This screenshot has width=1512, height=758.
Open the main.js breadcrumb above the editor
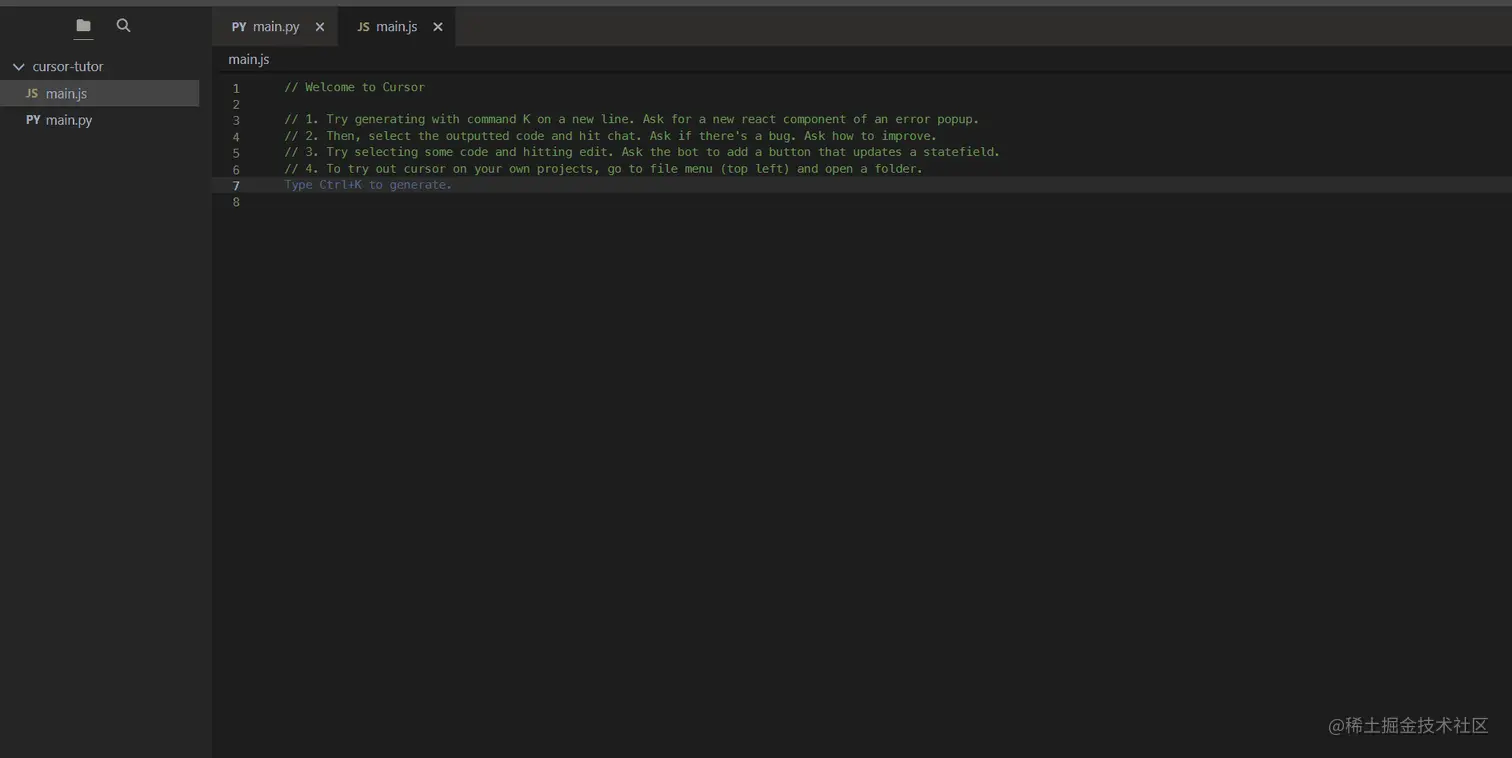248,59
